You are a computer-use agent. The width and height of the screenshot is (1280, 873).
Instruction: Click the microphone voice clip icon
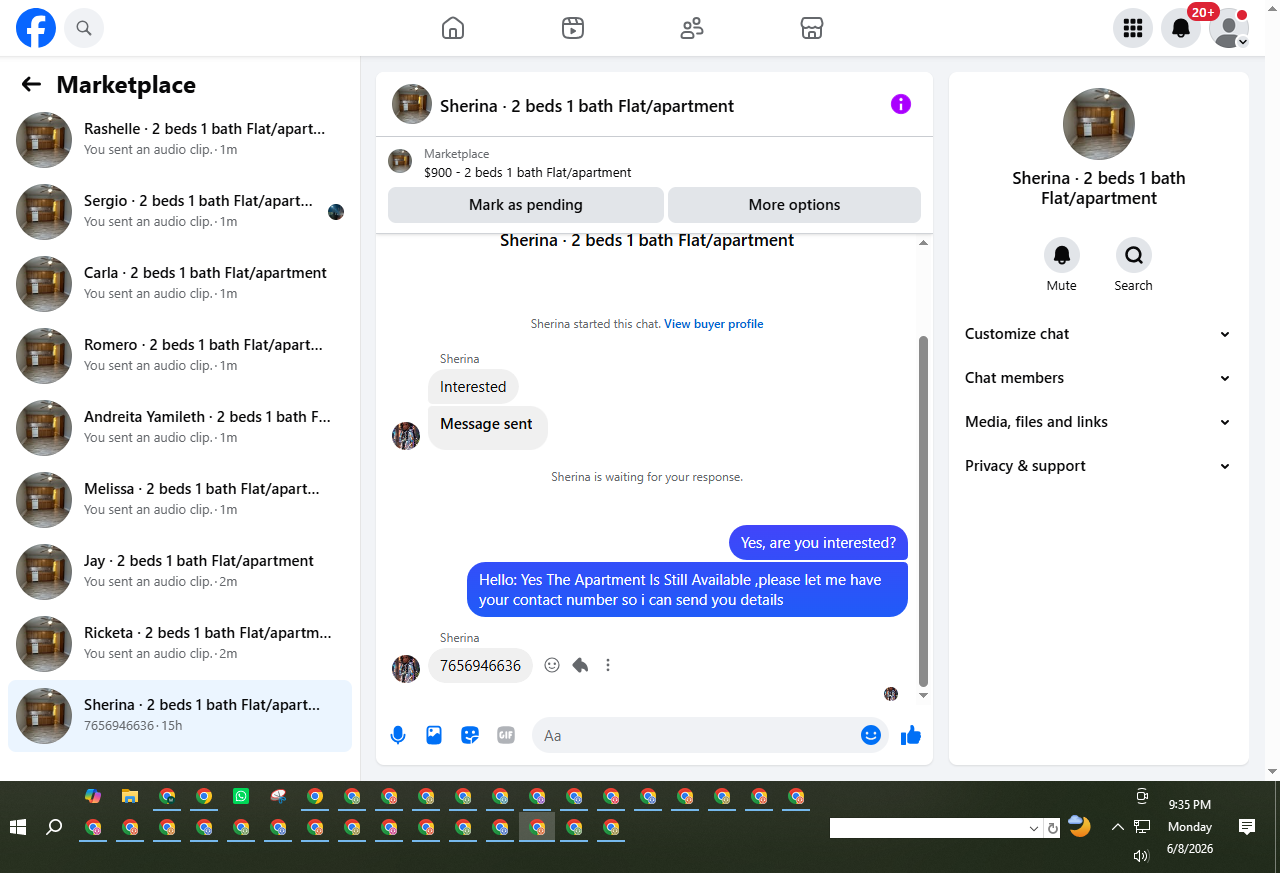coord(398,736)
